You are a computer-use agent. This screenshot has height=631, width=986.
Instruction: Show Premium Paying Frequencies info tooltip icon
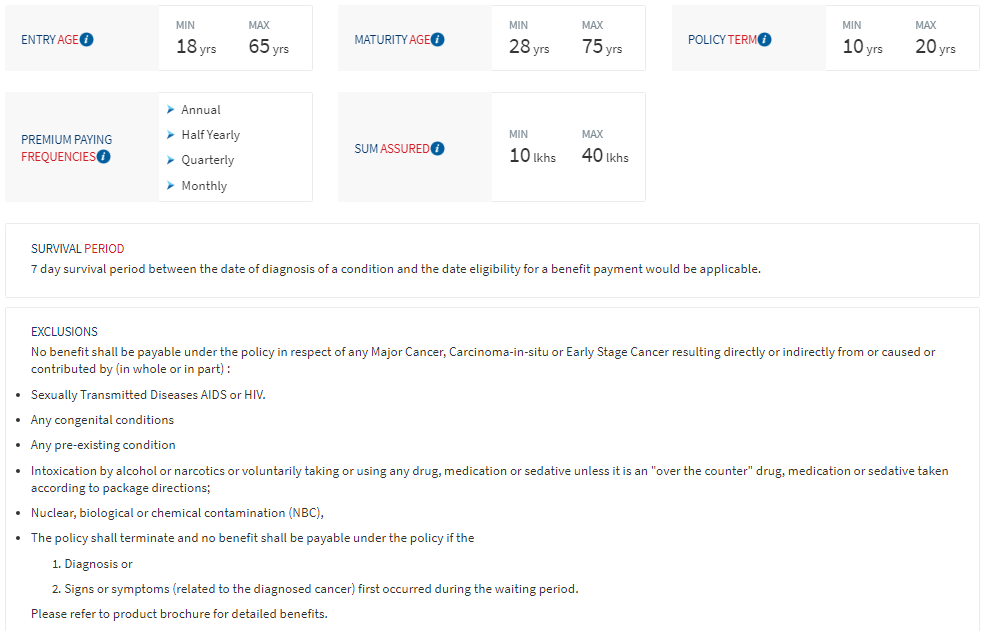(x=104, y=157)
